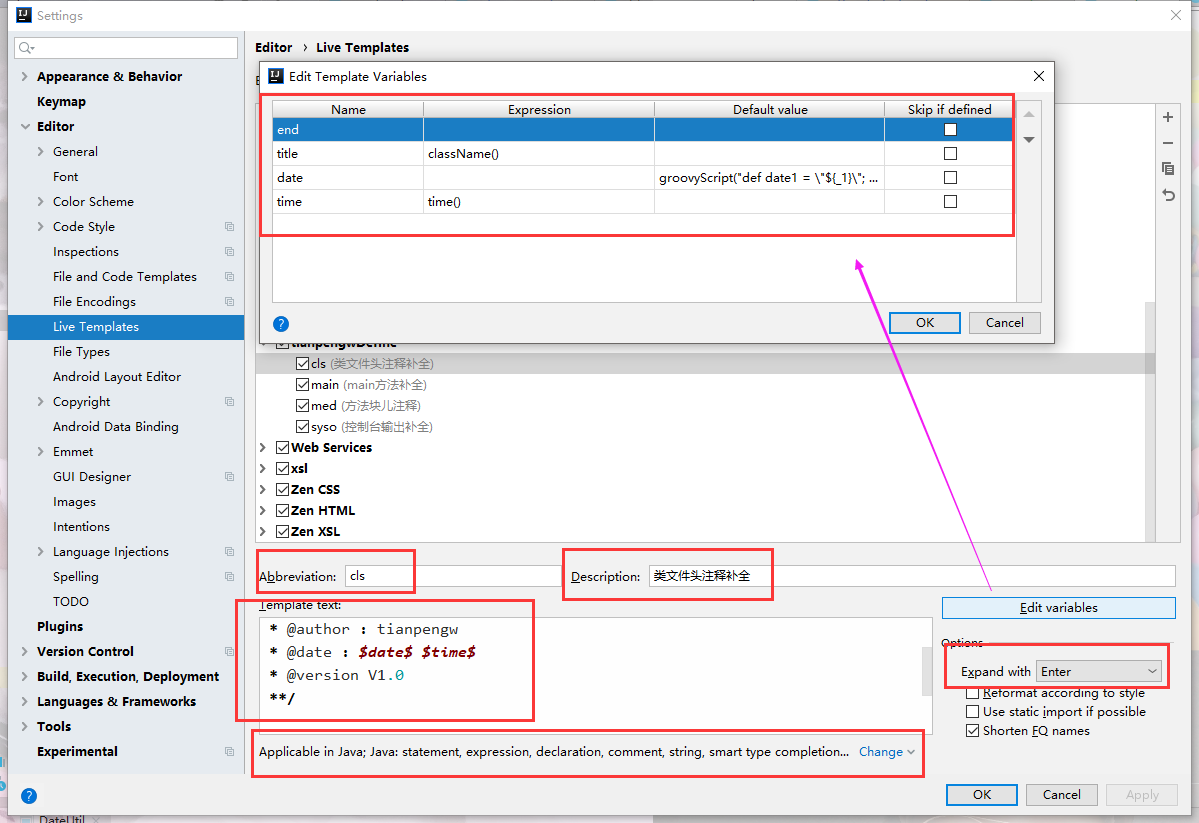This screenshot has width=1199, height=823.
Task: Open the Expand with dropdown
Action: [1099, 672]
